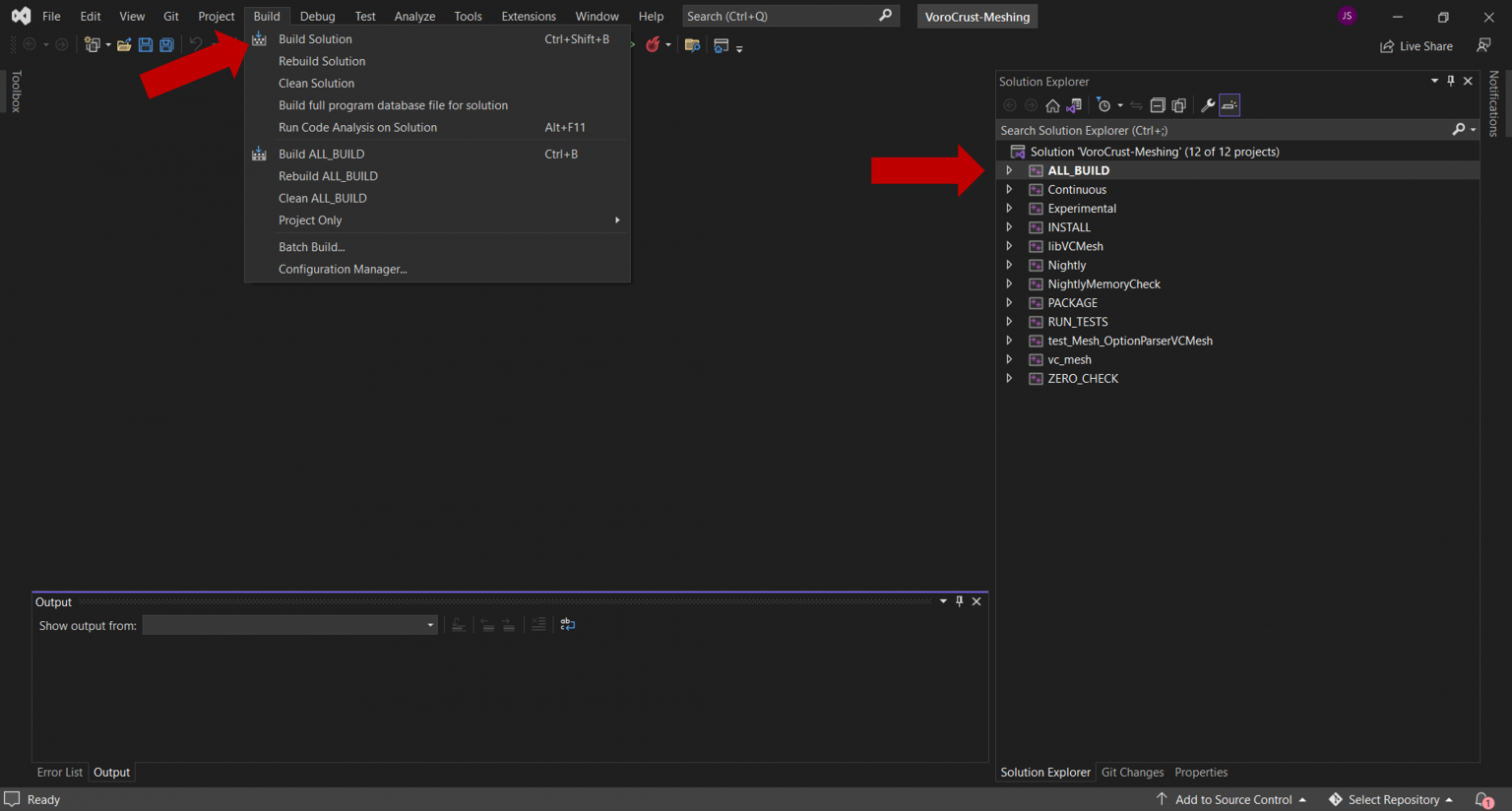Toggle auto-hide pin on Output panel
This screenshot has height=811, width=1512.
(960, 601)
